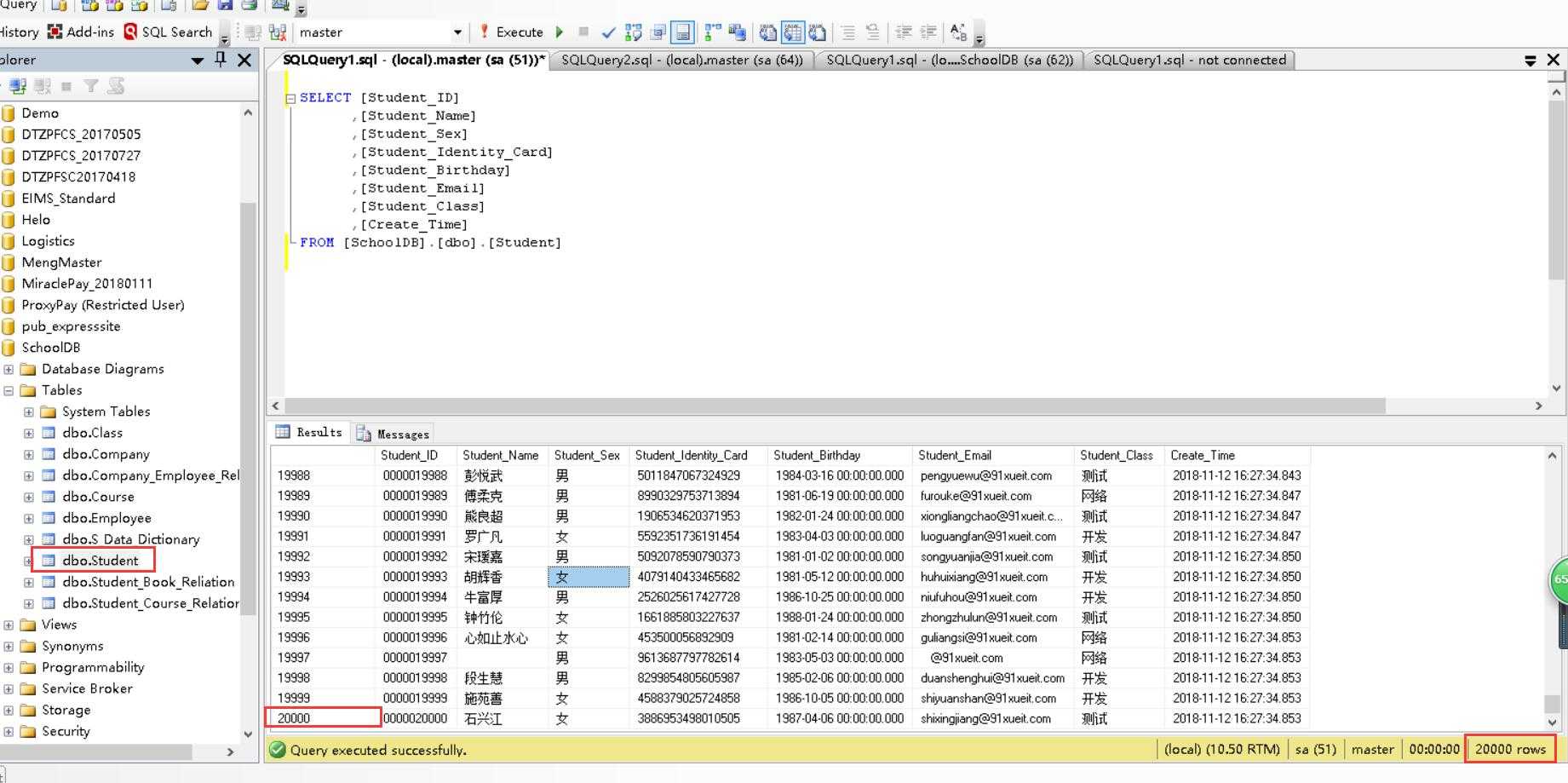
Task: Open Object Explorer window position dropdown arrow
Action: point(198,60)
